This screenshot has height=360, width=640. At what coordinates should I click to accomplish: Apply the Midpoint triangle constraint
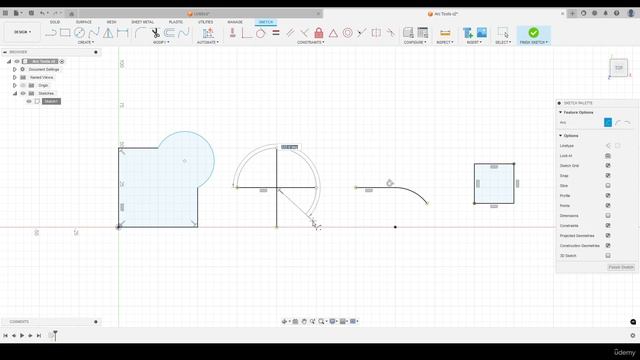point(333,33)
